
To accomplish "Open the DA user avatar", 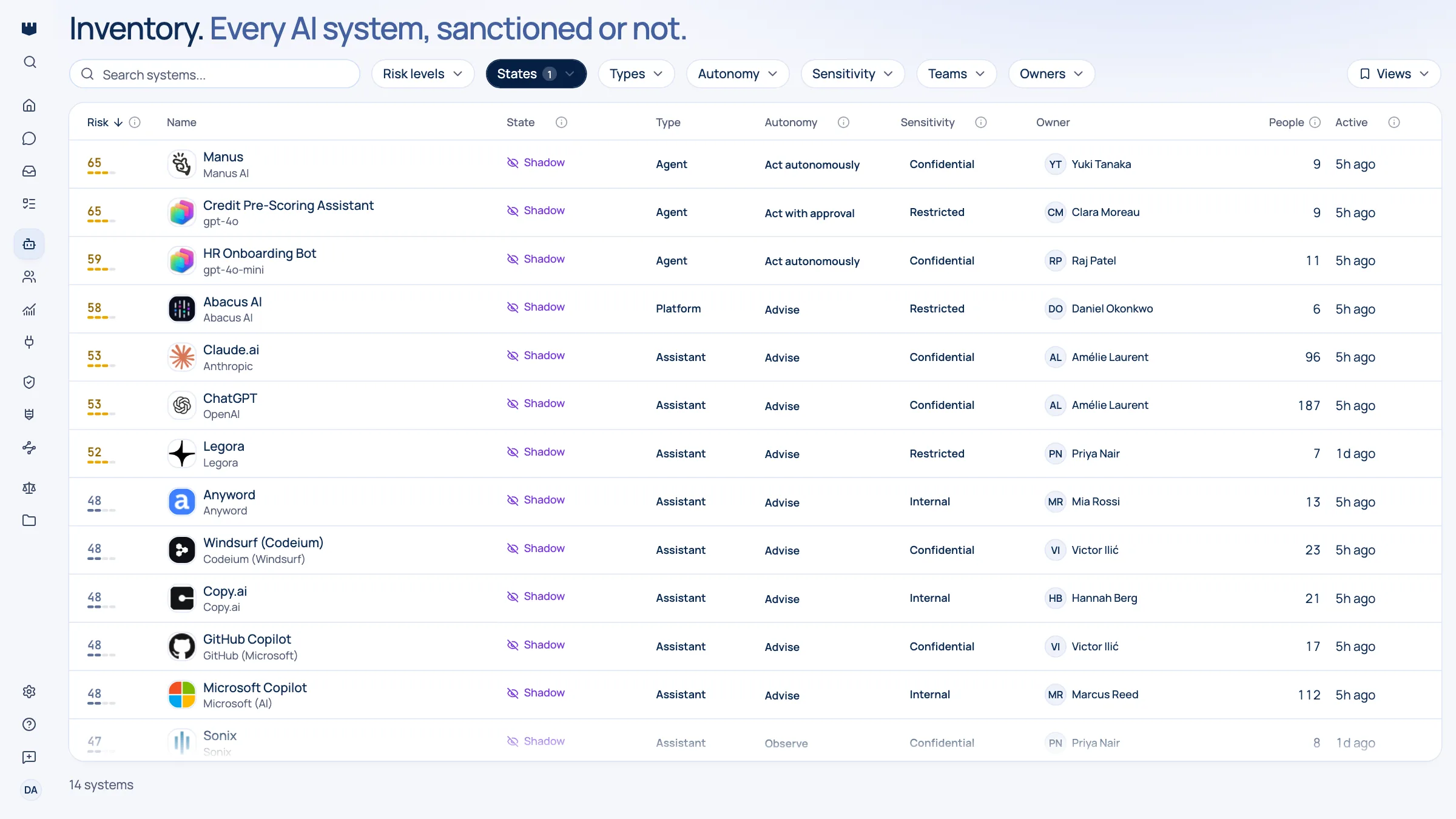I will [x=30, y=790].
